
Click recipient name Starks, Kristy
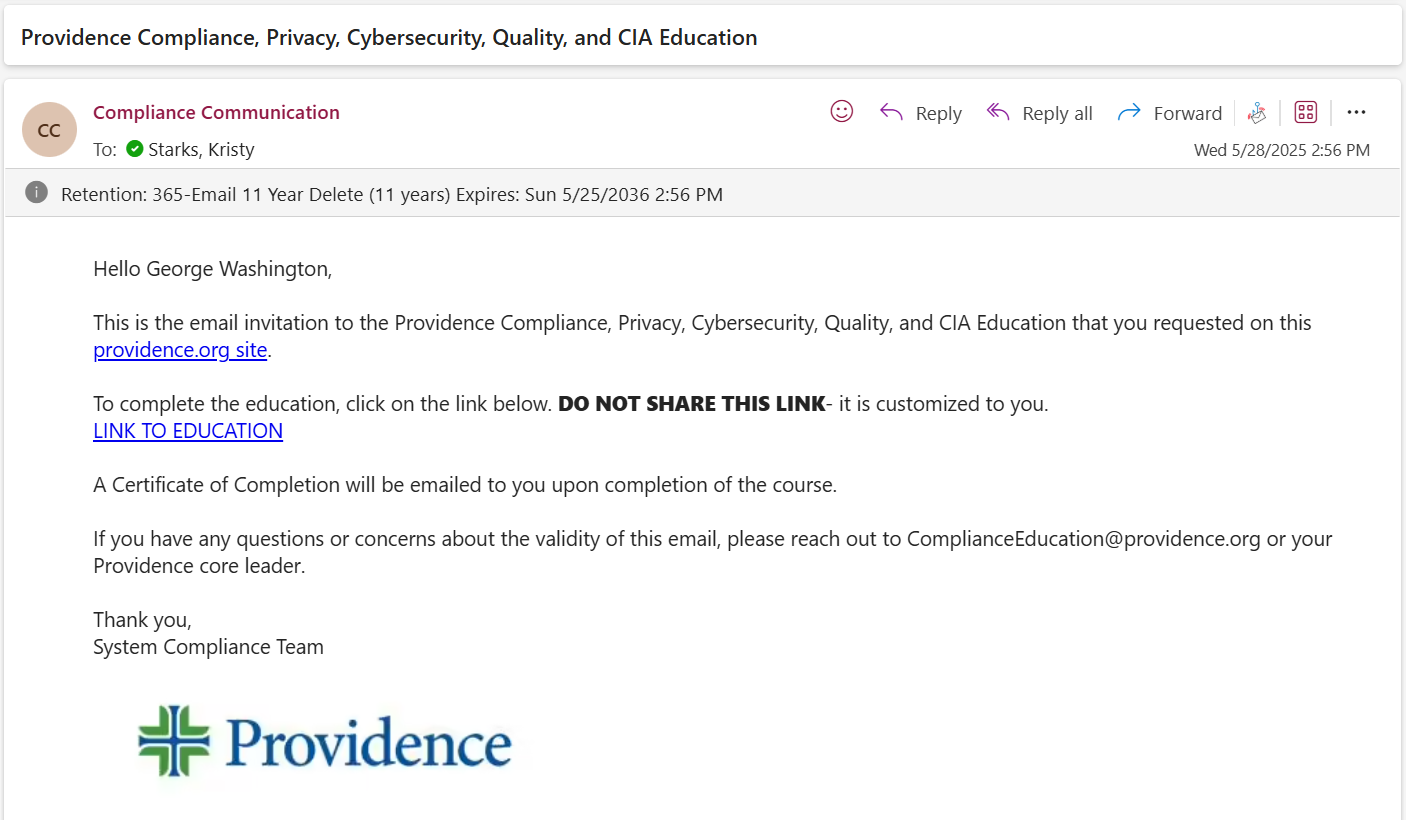(201, 150)
